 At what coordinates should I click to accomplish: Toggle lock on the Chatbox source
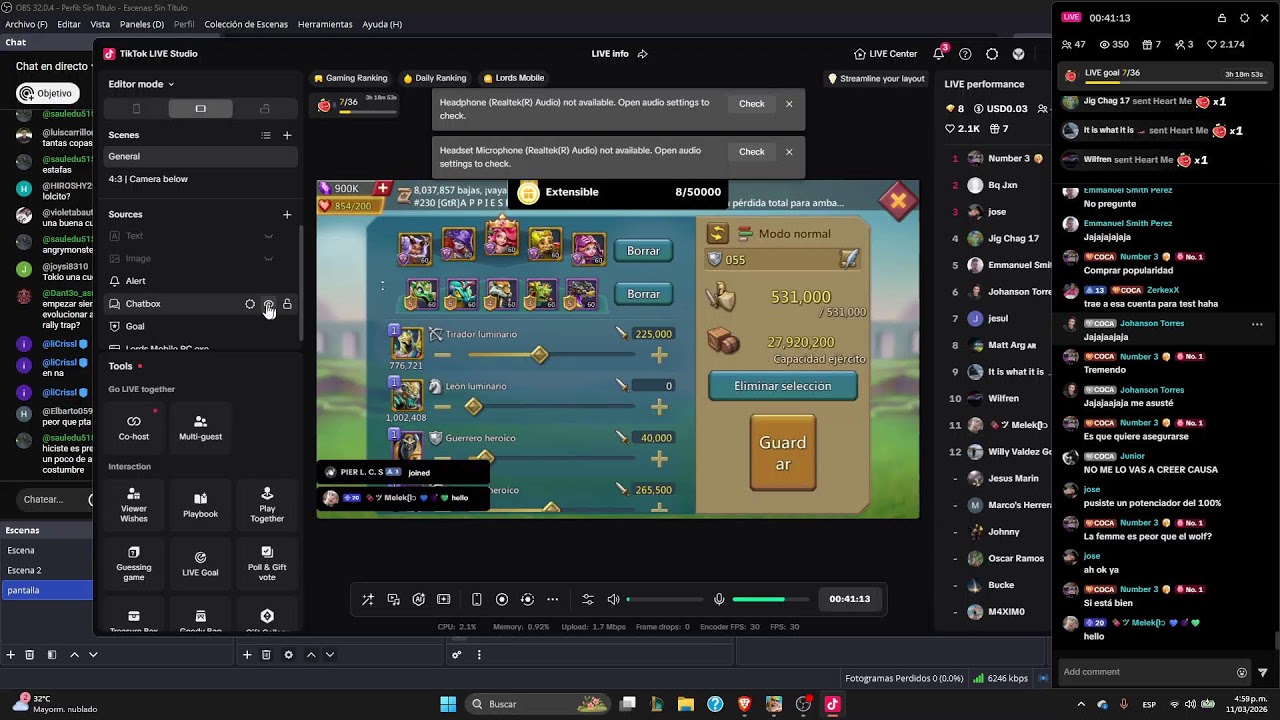pyautogui.click(x=287, y=304)
